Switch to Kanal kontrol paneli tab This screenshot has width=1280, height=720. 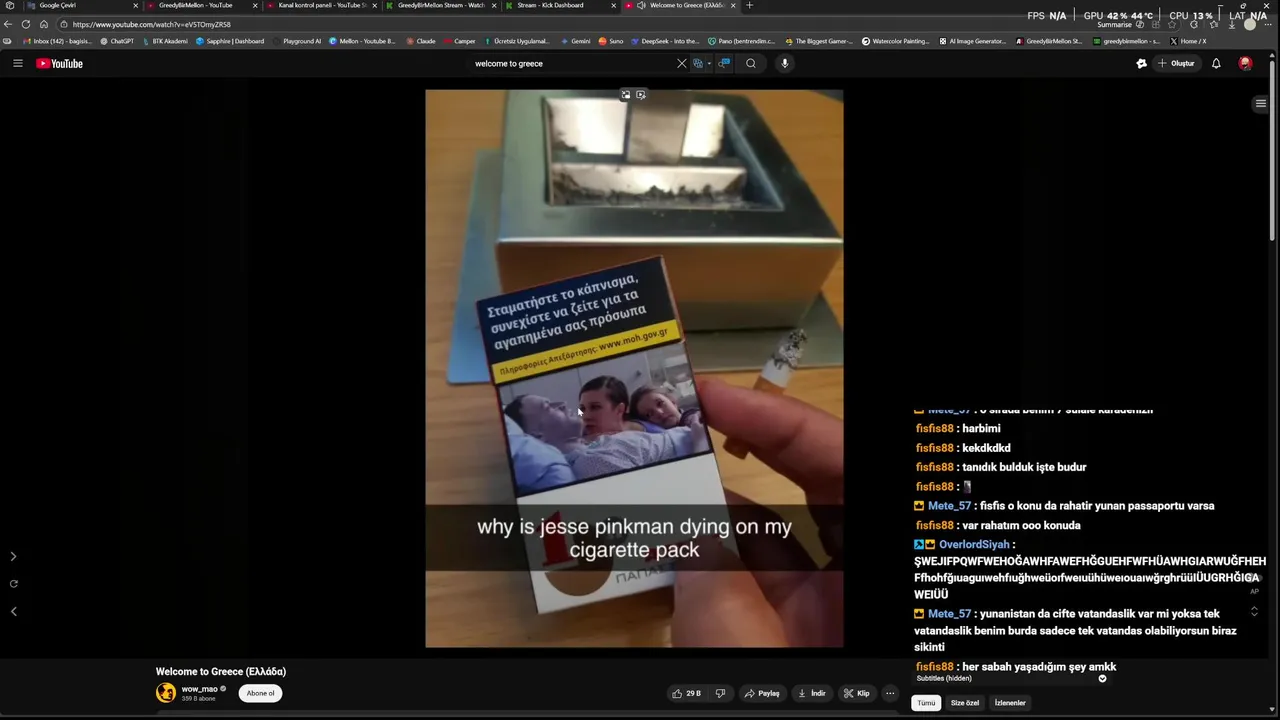point(322,5)
